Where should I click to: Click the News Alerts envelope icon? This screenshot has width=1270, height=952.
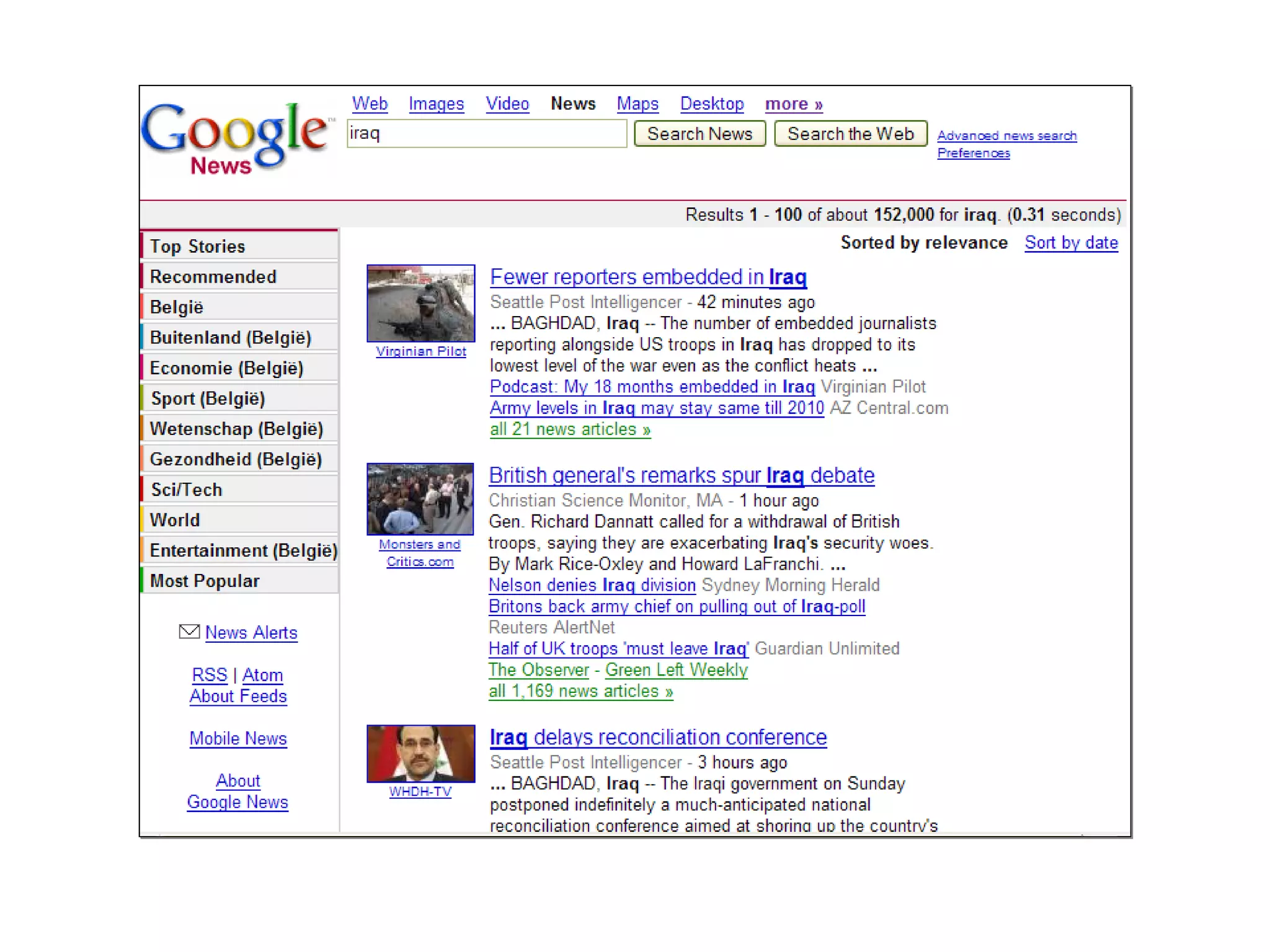point(189,632)
